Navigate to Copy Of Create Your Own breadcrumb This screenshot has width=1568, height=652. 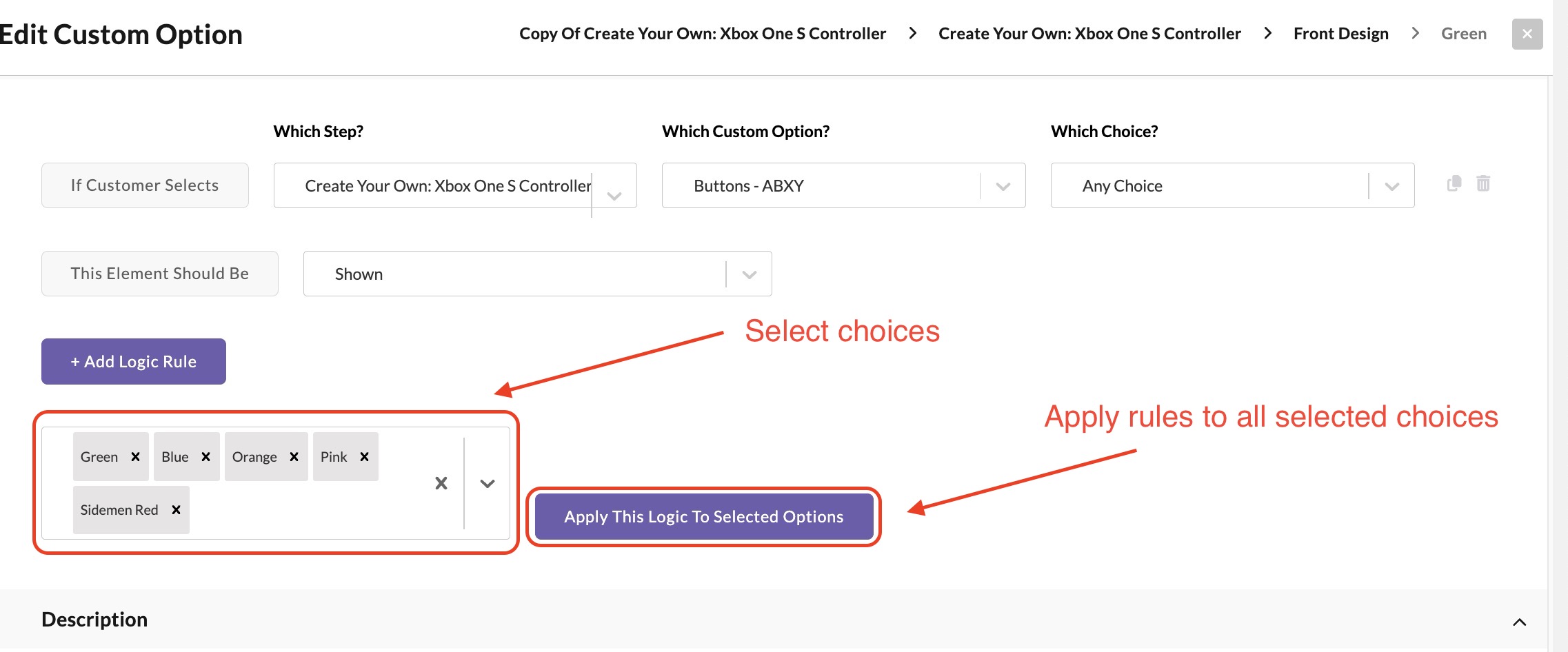[702, 34]
